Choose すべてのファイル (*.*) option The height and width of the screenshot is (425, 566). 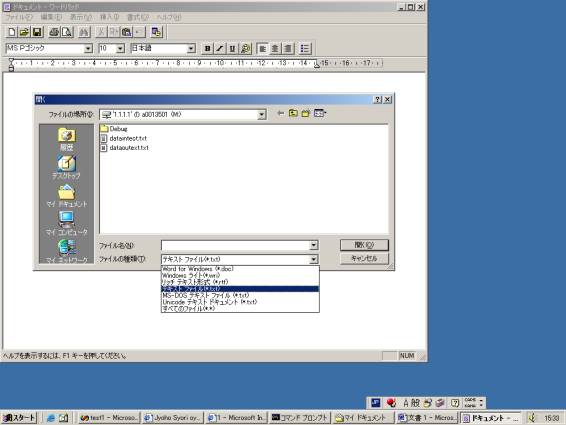pyautogui.click(x=240, y=309)
